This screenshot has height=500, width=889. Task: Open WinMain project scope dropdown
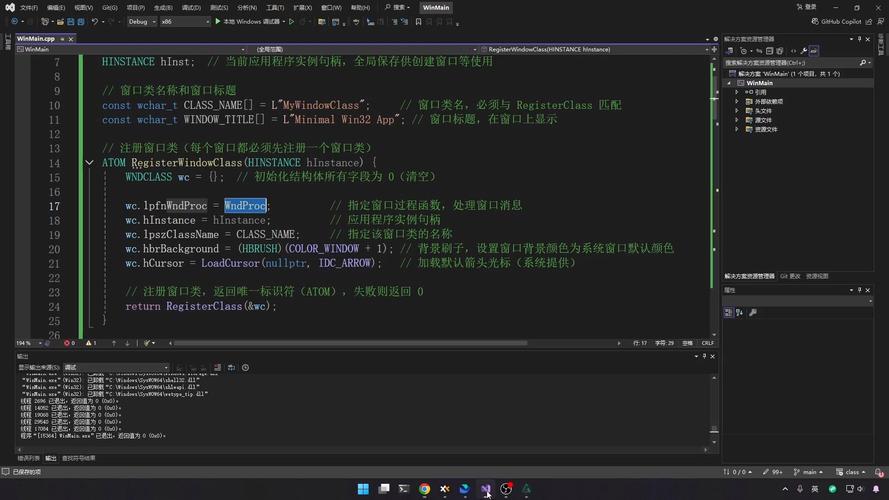(131, 49)
